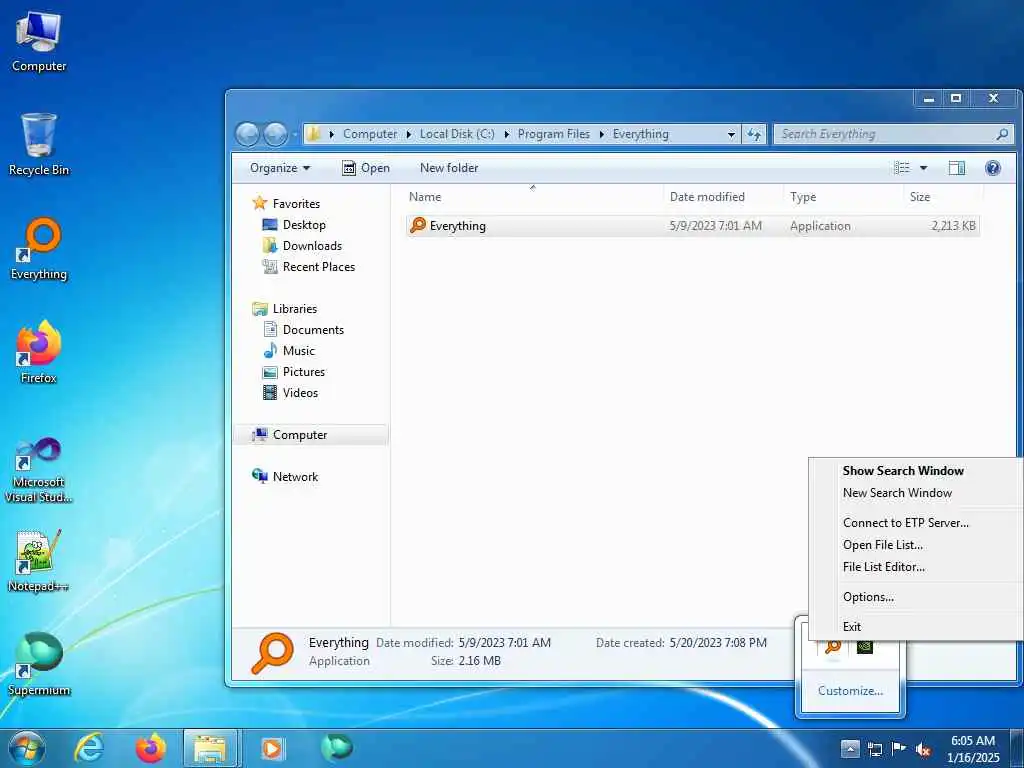Viewport: 1024px width, 768px height.
Task: Expand the address bar history dropdown
Action: pos(731,134)
